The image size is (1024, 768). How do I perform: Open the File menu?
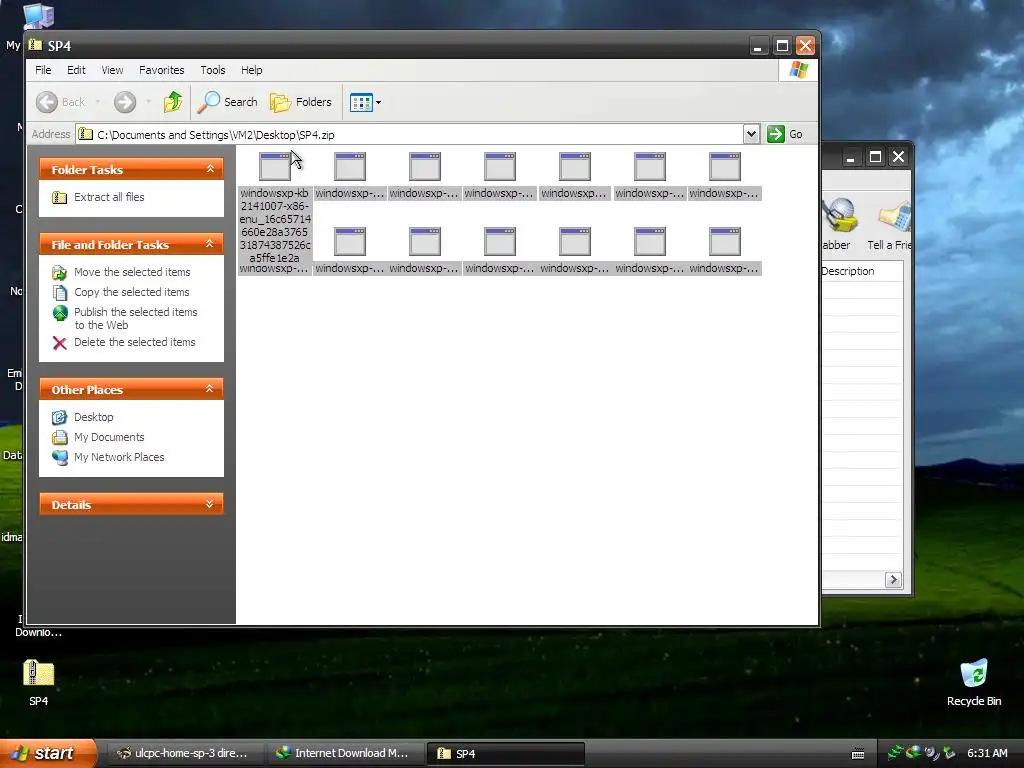coord(43,70)
